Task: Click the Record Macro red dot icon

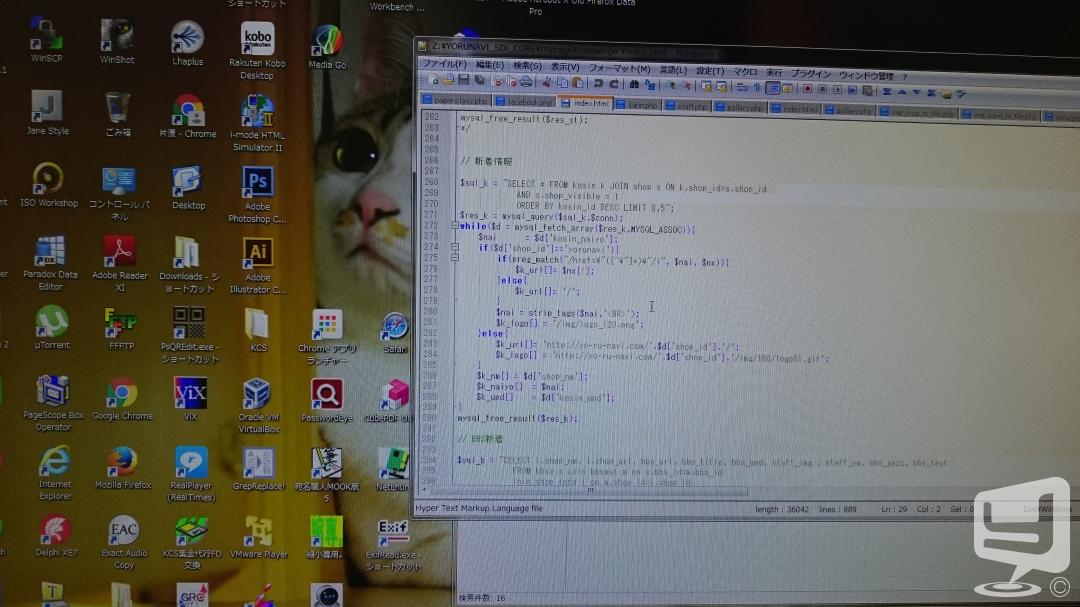Action: click(807, 88)
